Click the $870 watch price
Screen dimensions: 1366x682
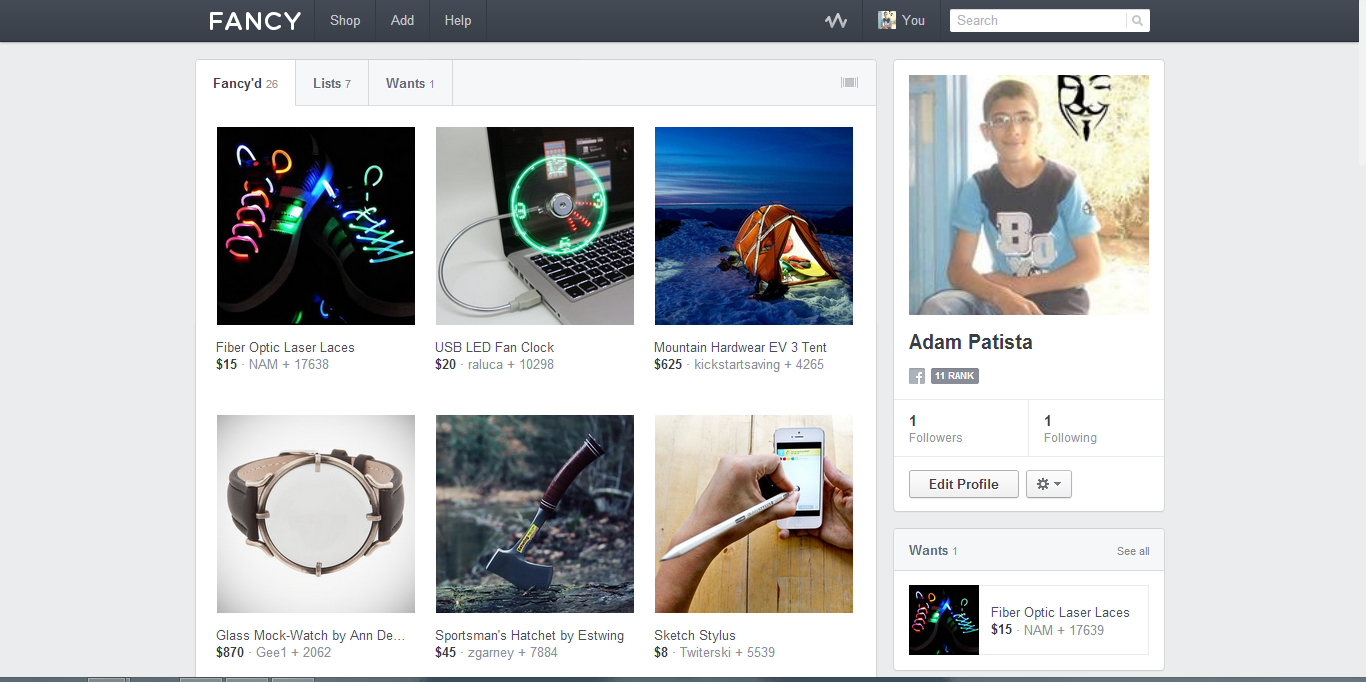pyautogui.click(x=230, y=652)
